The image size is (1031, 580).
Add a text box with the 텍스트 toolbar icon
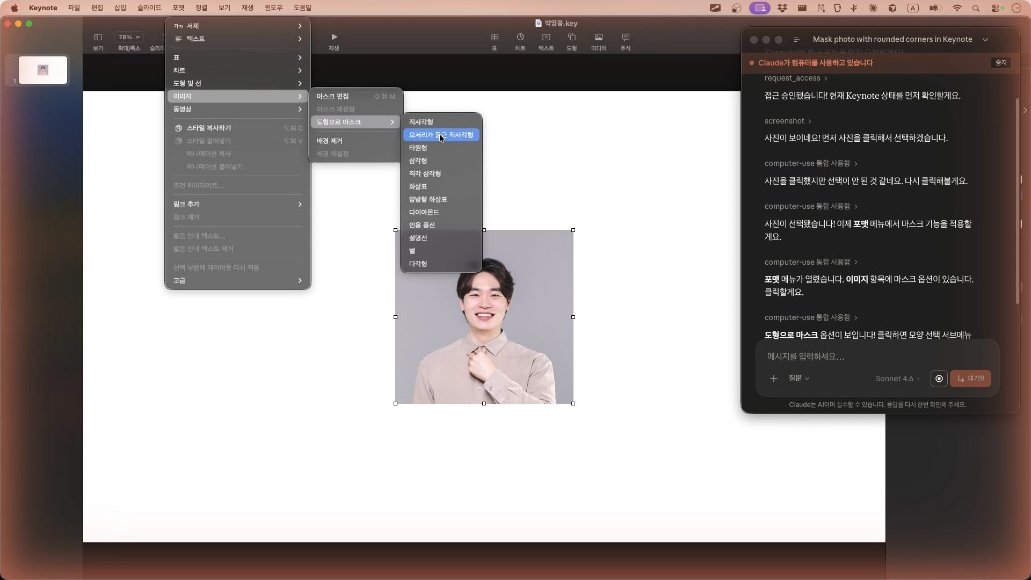(546, 37)
